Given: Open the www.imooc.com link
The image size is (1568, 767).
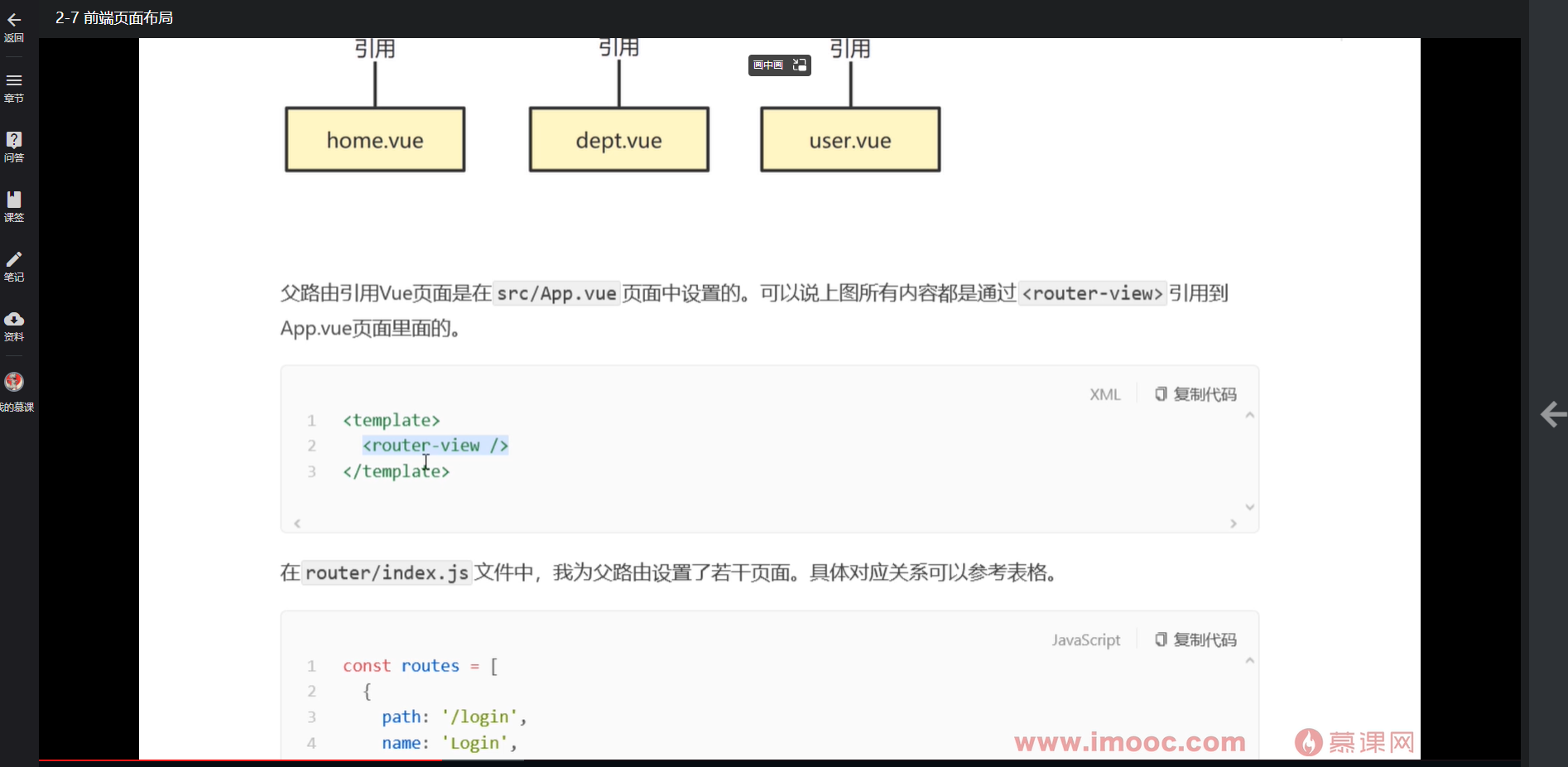Looking at the screenshot, I should 1129,742.
